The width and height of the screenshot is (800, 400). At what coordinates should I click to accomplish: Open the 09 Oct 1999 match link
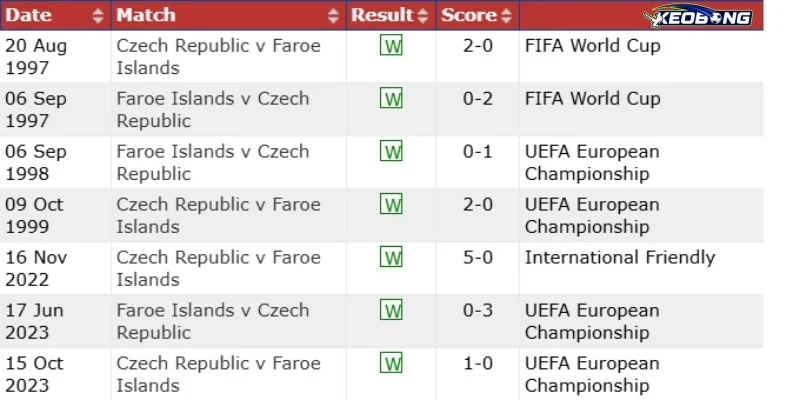pyautogui.click(x=218, y=215)
